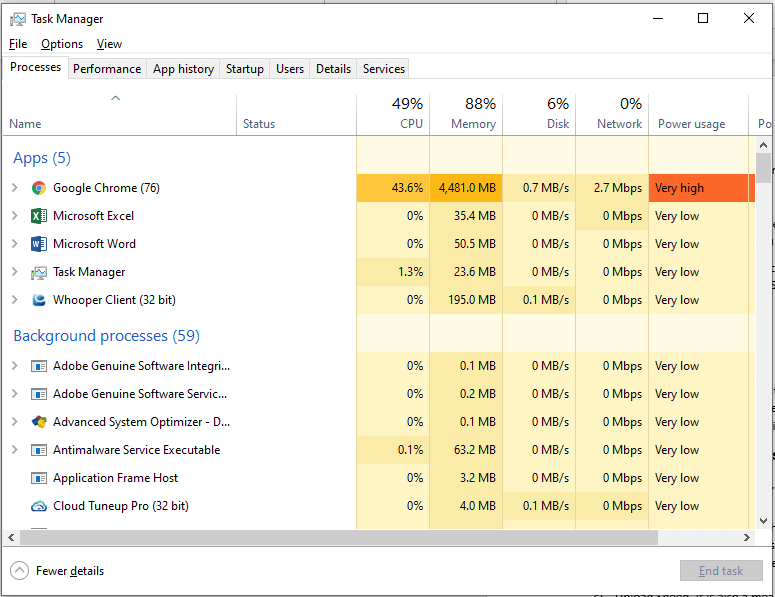Click the Microsoft Excel icon
This screenshot has height=597, width=775.
click(x=39, y=216)
